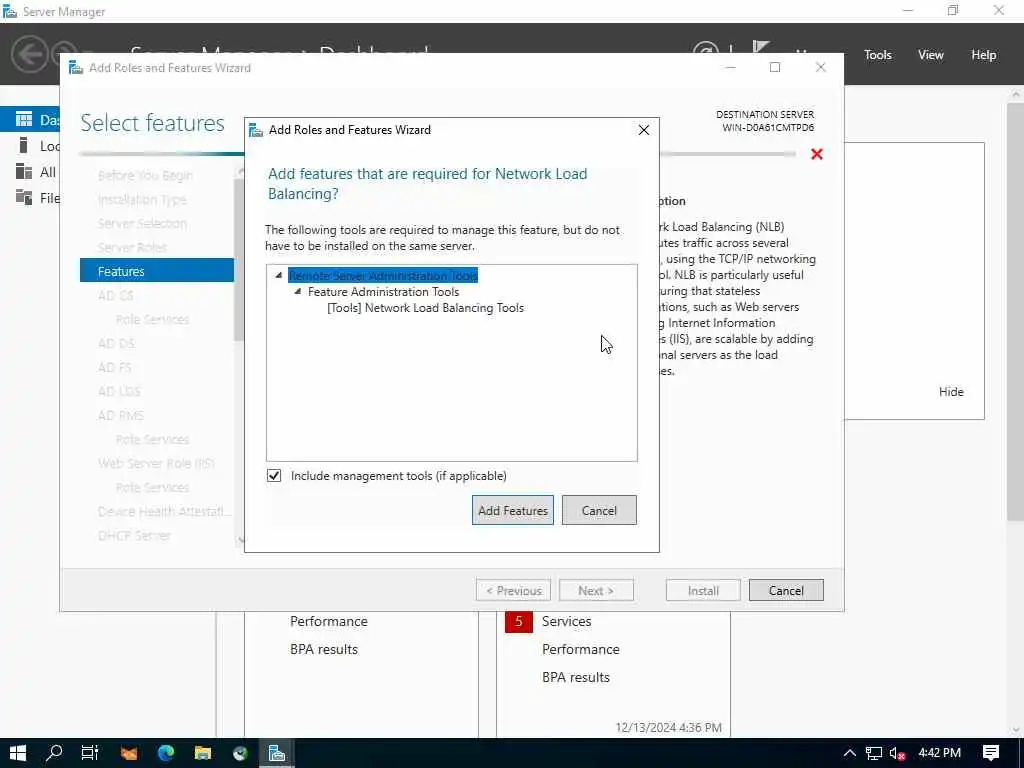Select Network Load Balancing Tools entry

pos(425,308)
